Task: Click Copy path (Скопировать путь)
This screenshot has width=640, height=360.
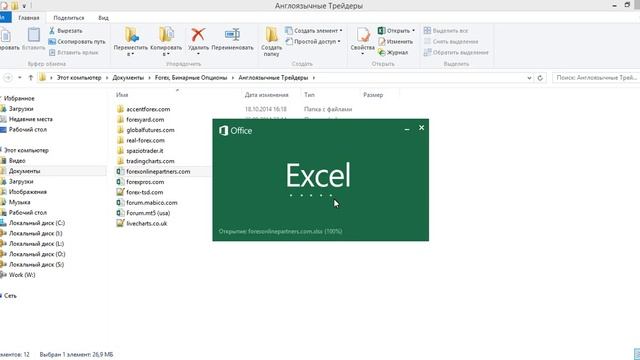Action: point(77,42)
